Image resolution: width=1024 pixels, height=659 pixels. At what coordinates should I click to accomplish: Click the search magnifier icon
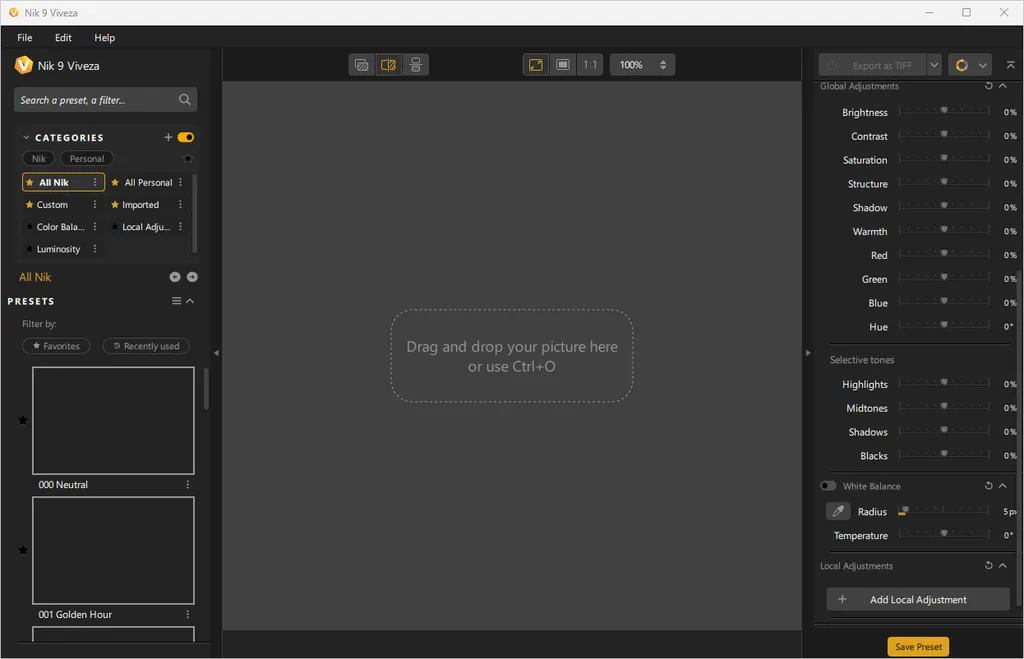[185, 99]
